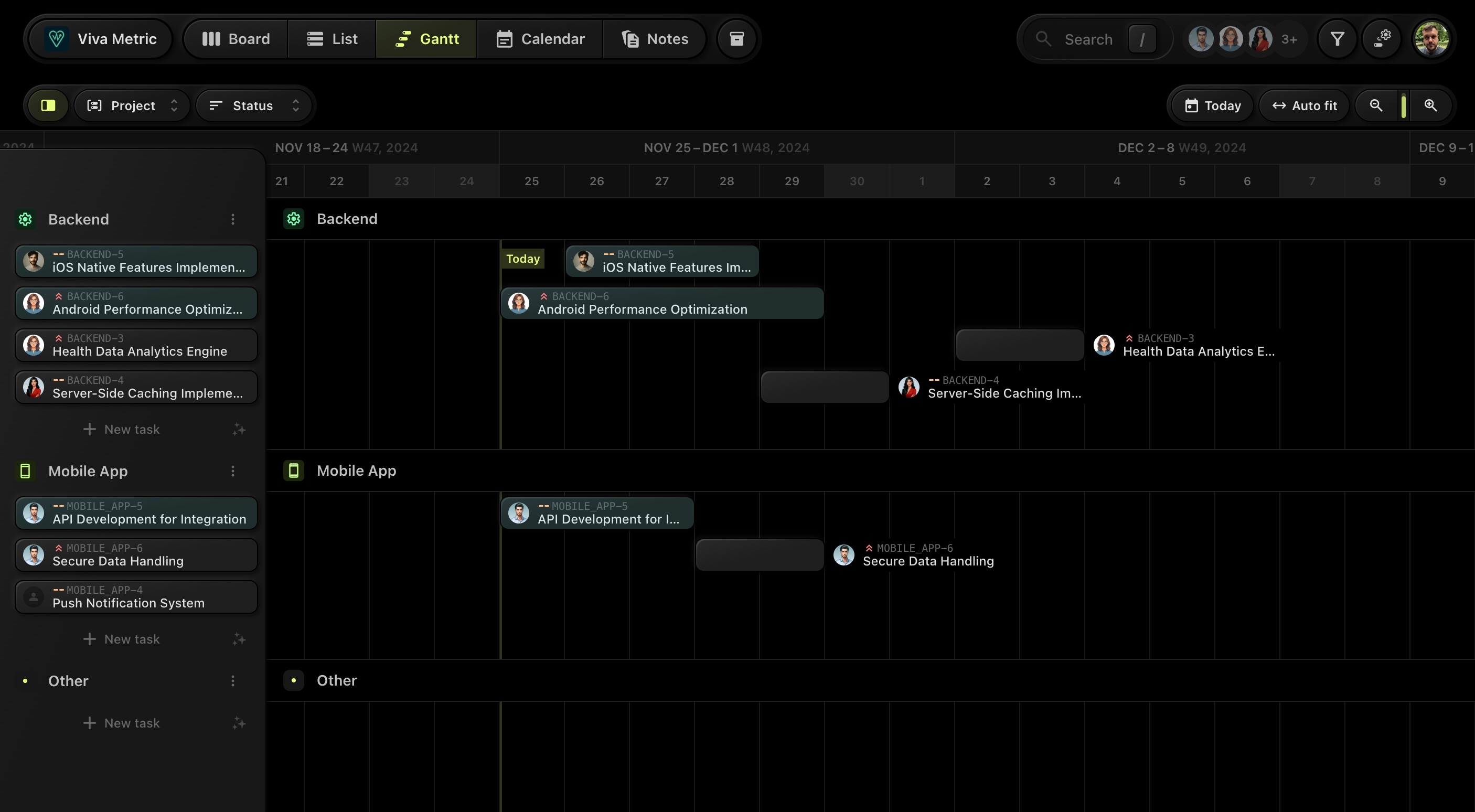The image size is (1475, 812).
Task: Click the sparkle AI icon near Backend New task
Action: point(239,429)
